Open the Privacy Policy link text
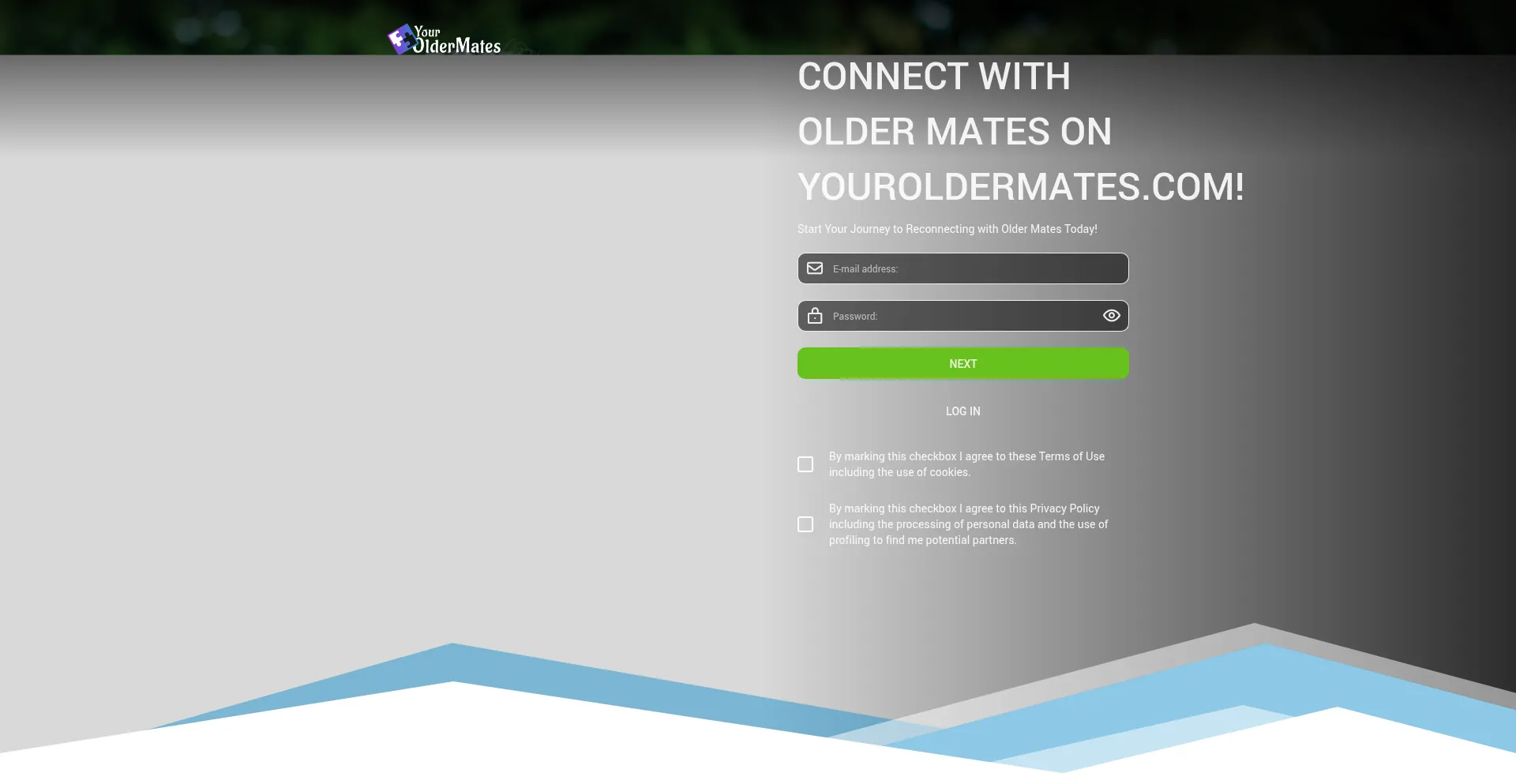 point(1064,508)
